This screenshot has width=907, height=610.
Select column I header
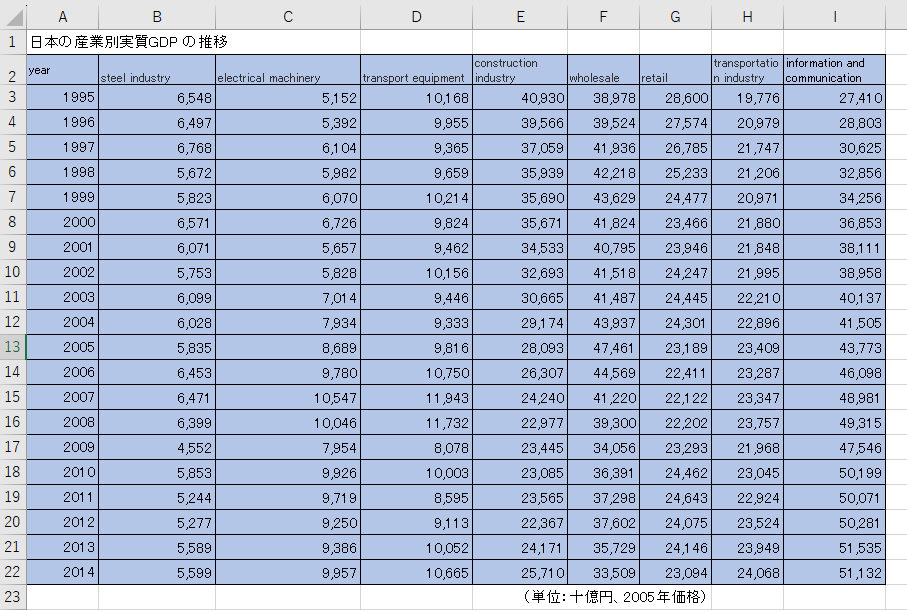(x=834, y=16)
